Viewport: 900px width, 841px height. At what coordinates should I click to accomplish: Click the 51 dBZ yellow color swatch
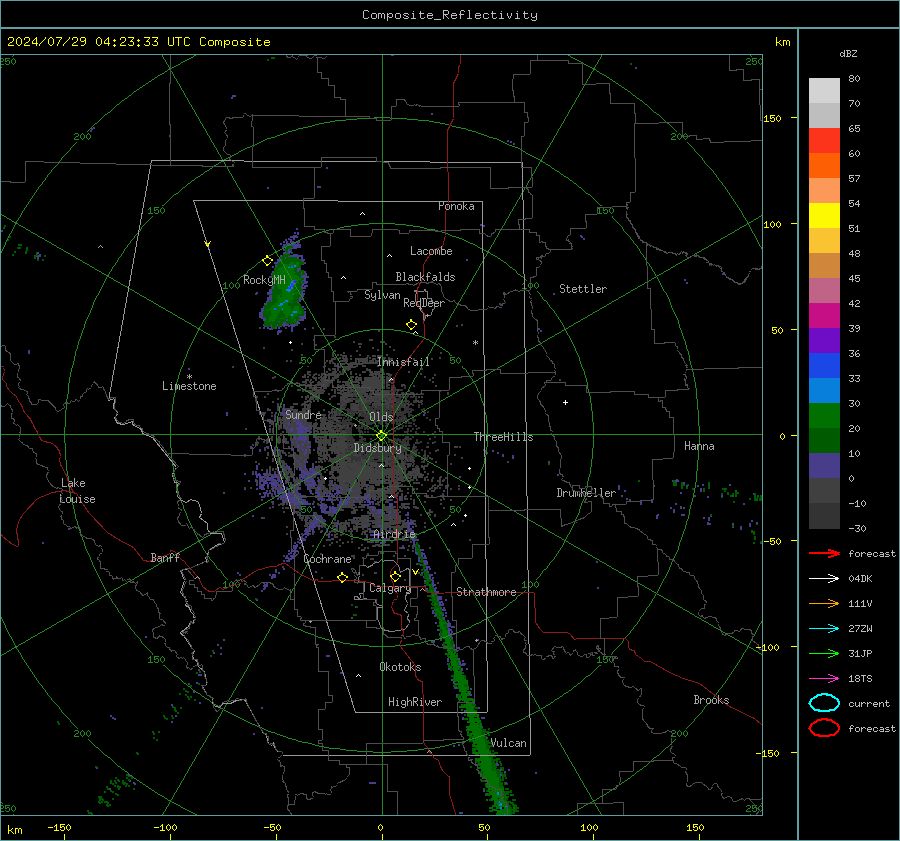(824, 215)
